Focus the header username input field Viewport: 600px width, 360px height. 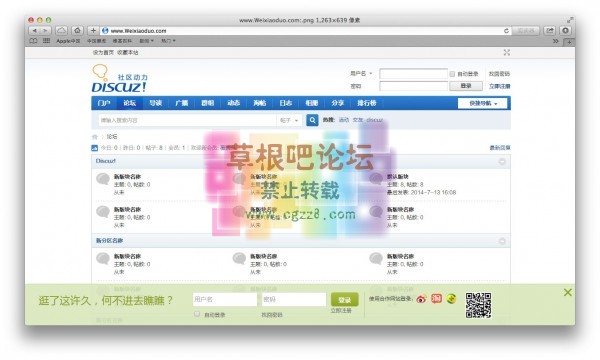pos(414,73)
